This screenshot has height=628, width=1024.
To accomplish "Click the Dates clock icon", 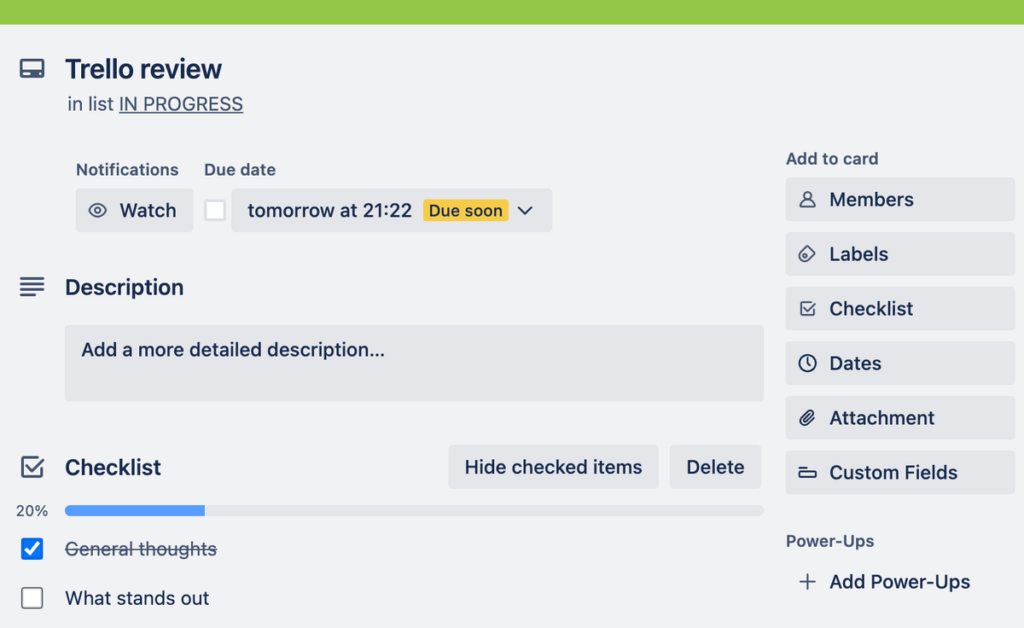I will coord(807,363).
